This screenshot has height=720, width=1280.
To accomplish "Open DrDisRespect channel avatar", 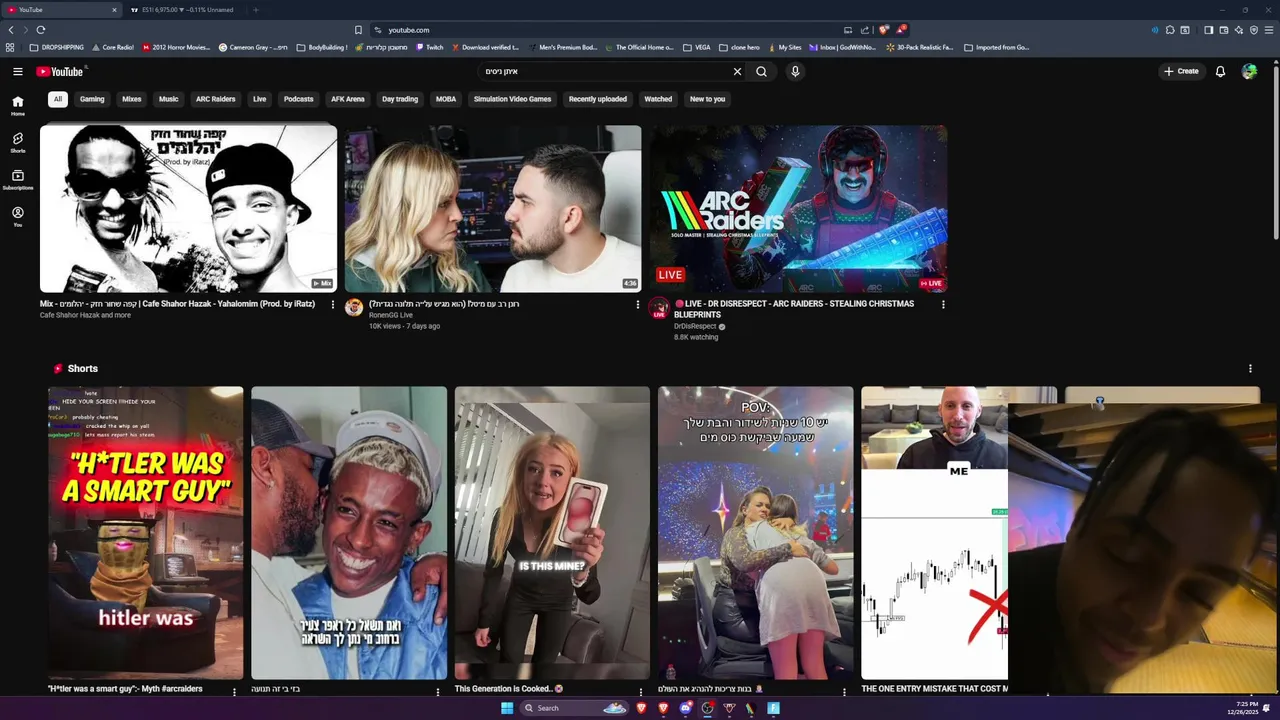I will 658,307.
